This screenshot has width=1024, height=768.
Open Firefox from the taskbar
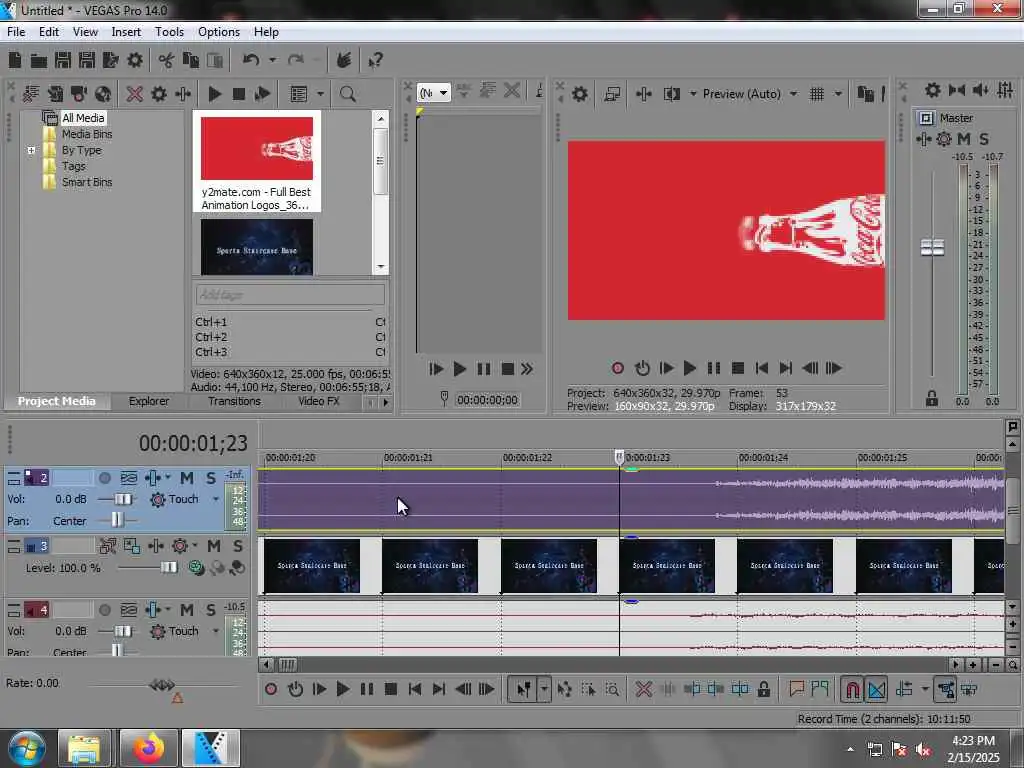click(149, 748)
